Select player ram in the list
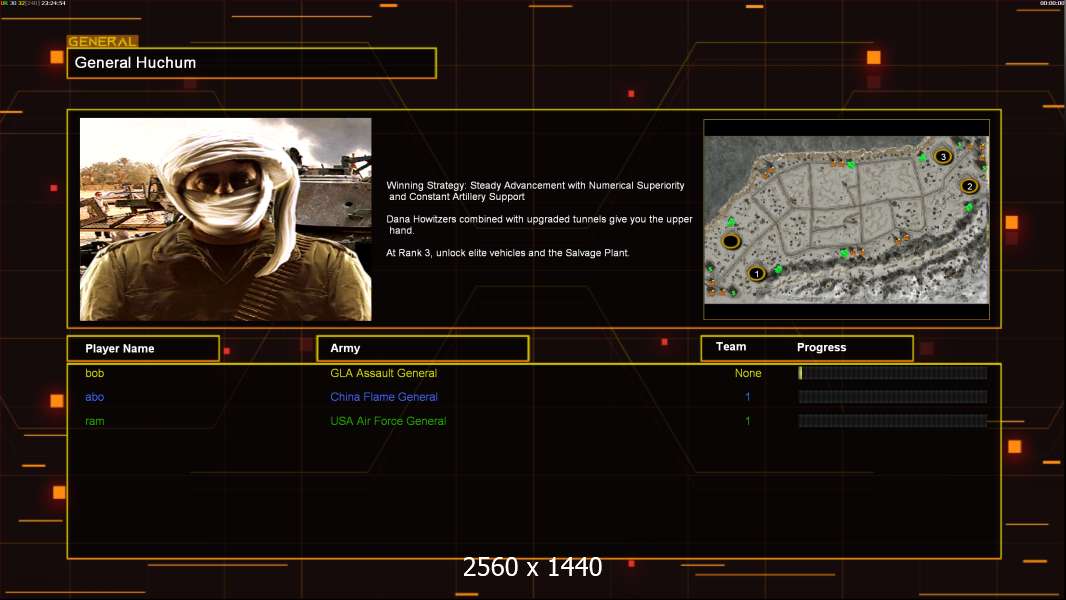The width and height of the screenshot is (1066, 600). 94,421
